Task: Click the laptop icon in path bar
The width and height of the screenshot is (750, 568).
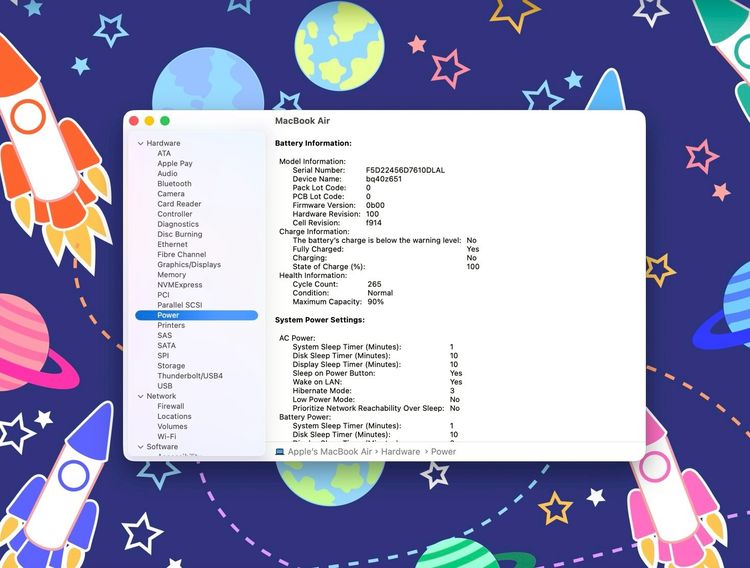Action: [x=280, y=452]
